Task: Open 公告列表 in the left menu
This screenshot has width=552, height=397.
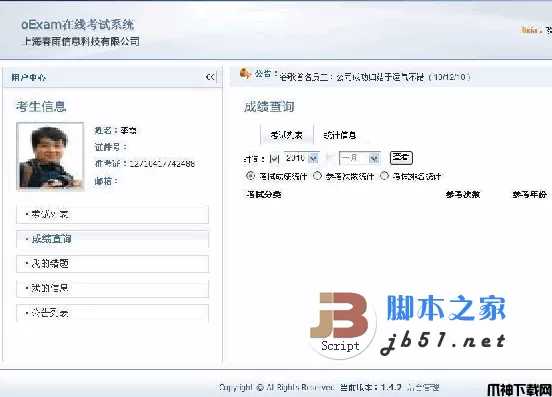Action: [x=112, y=313]
